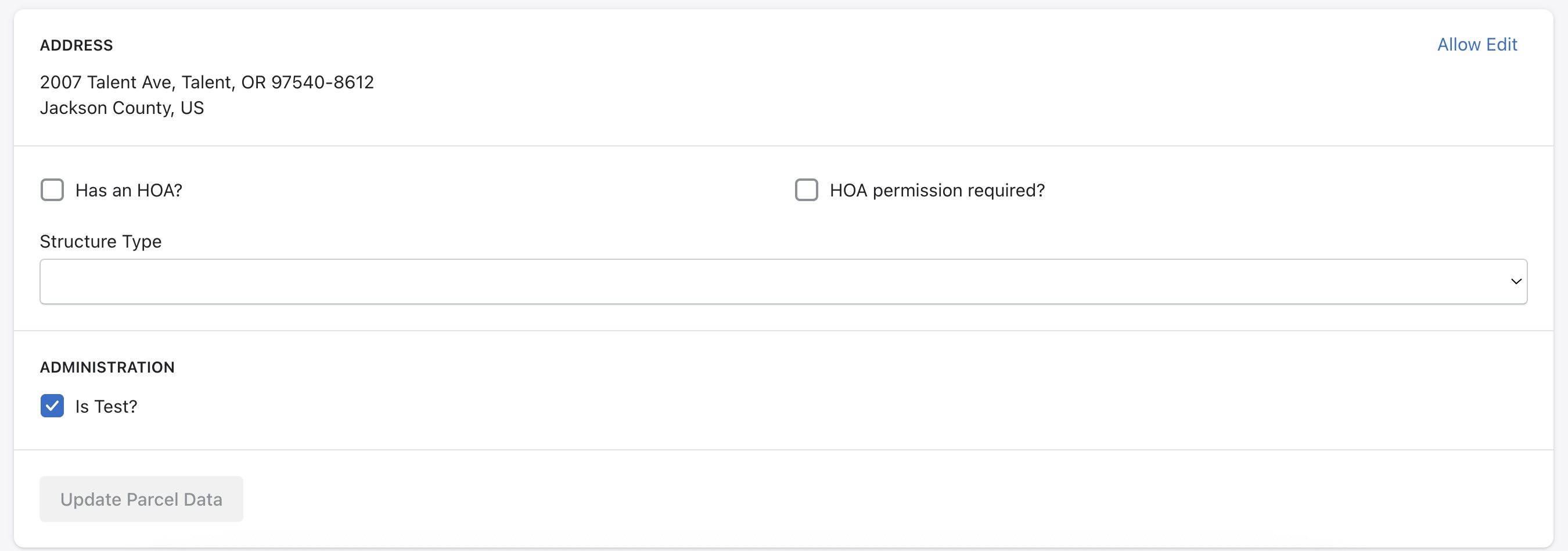Image resolution: width=1568 pixels, height=551 pixels.
Task: Check the Has an HOA checkbox
Action: click(52, 190)
